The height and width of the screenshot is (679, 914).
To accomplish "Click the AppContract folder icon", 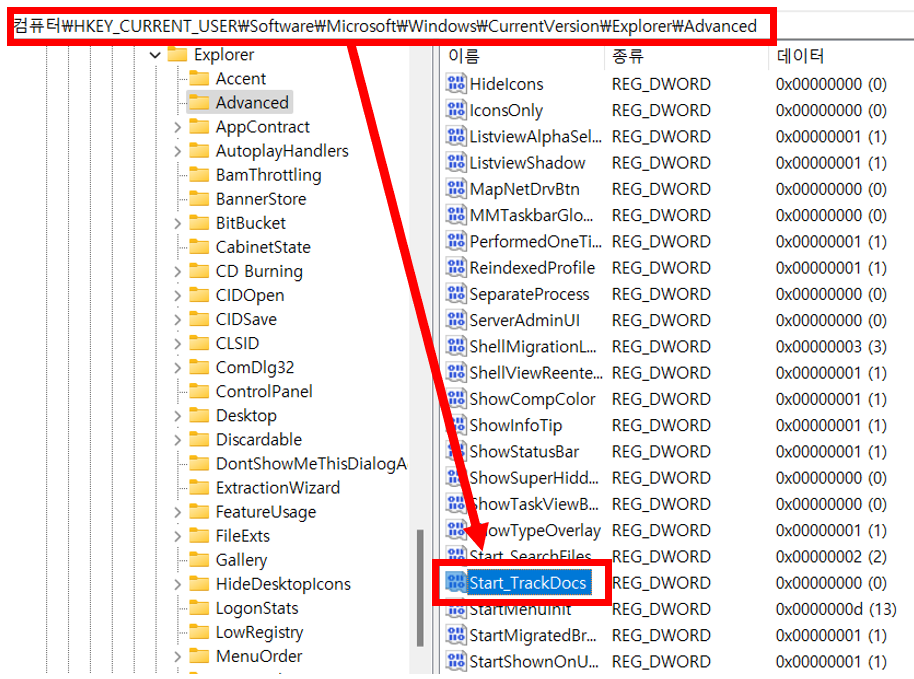I will (x=199, y=126).
